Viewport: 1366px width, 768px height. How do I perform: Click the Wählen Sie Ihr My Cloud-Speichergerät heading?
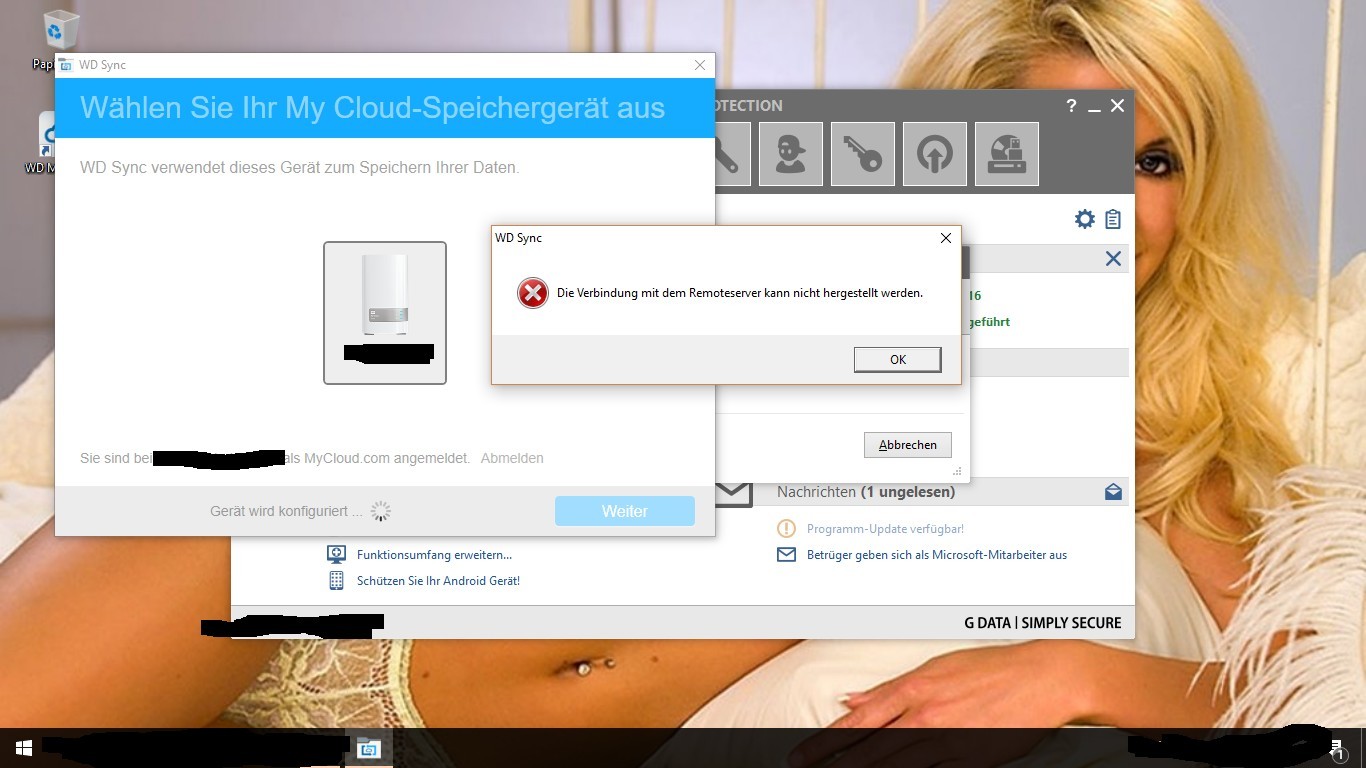pyautogui.click(x=372, y=108)
